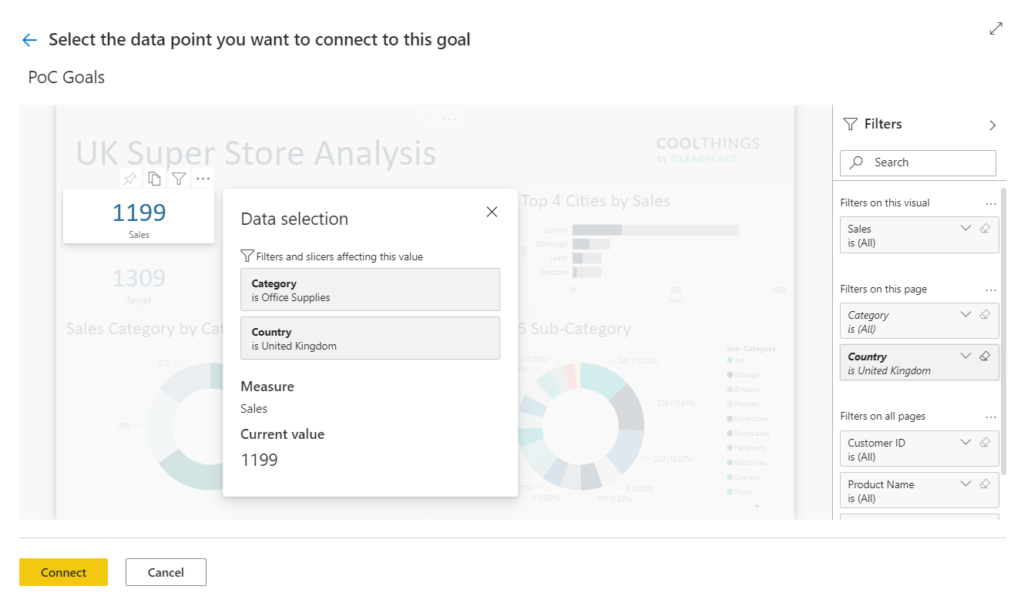Click the Search box in Filters
The width and height of the screenshot is (1024, 606).
pos(918,163)
